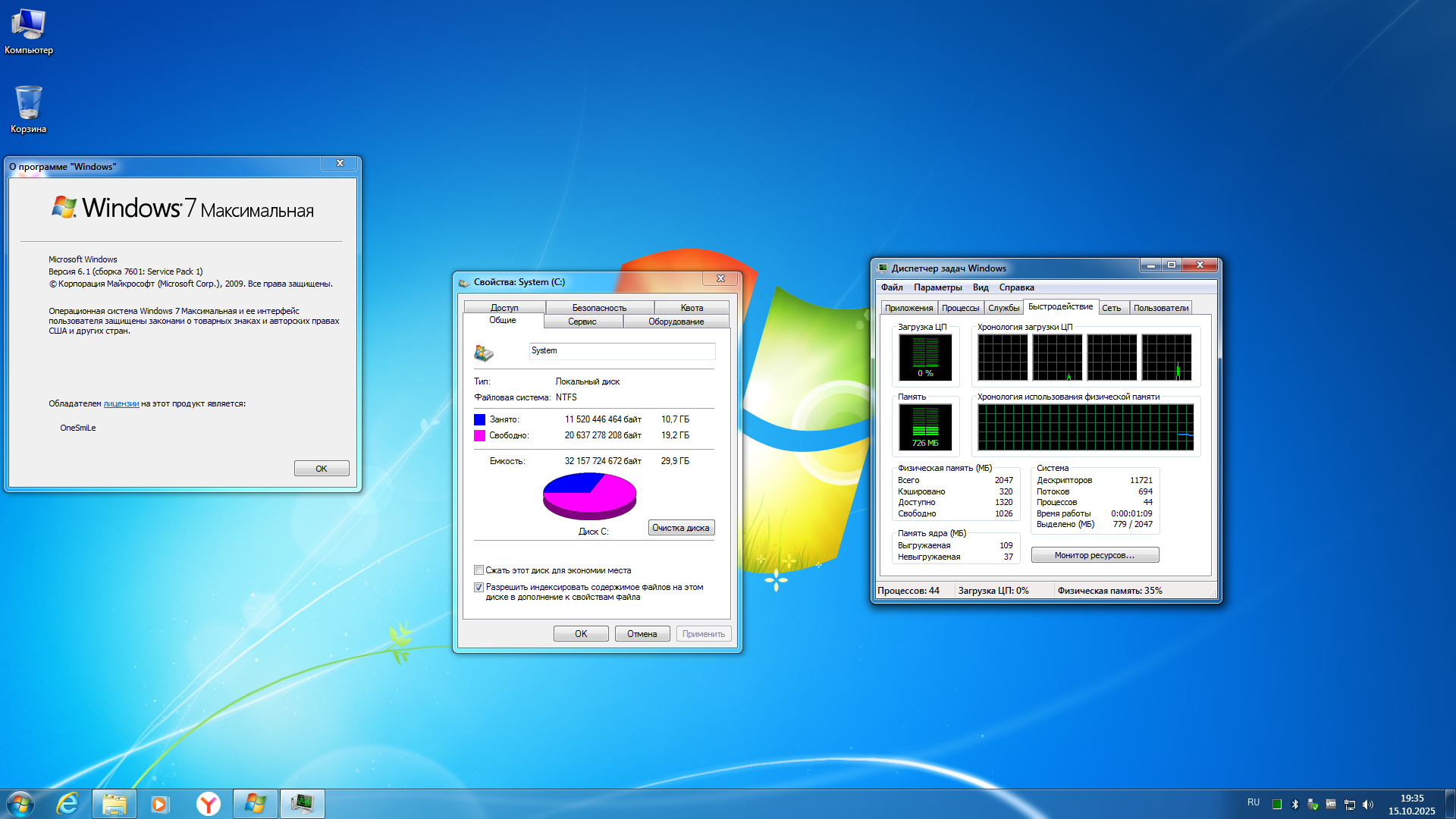Click the safely remove hardware tray icon
This screenshot has width=1456, height=819.
click(x=1313, y=805)
